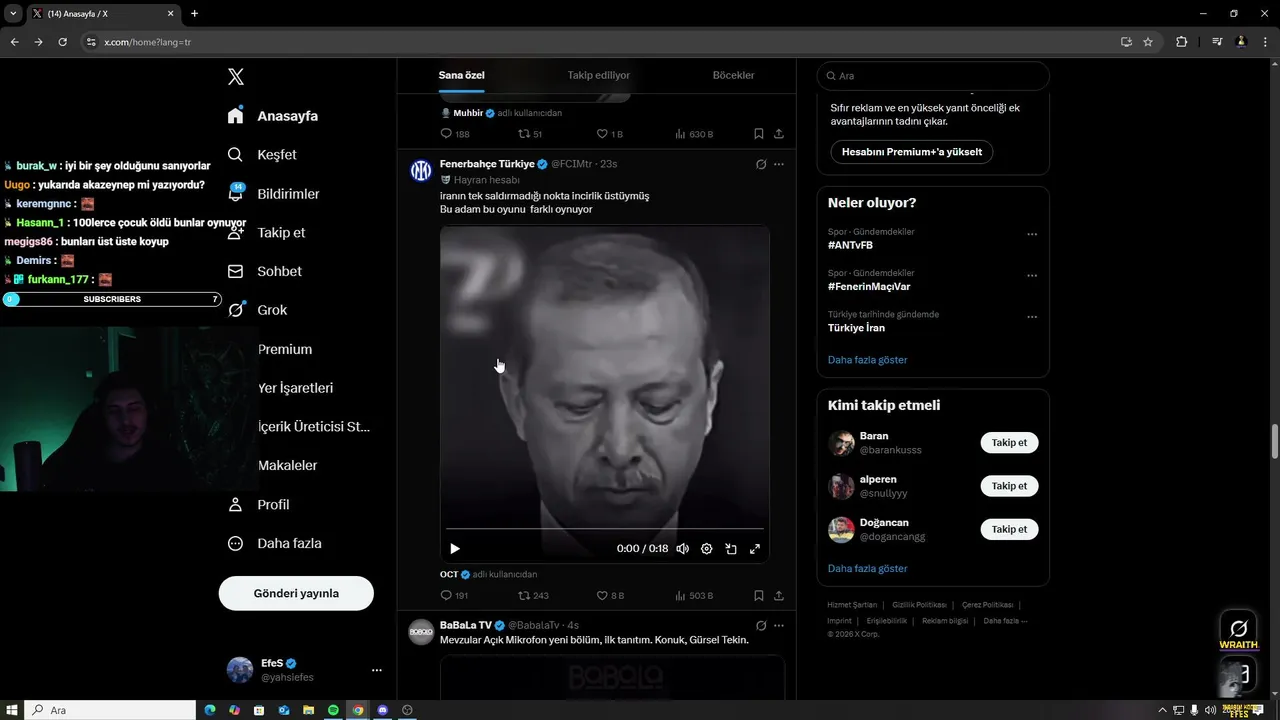Open Bildirimler notifications in the sidebar
The width and height of the screenshot is (1280, 720).
[273, 194]
